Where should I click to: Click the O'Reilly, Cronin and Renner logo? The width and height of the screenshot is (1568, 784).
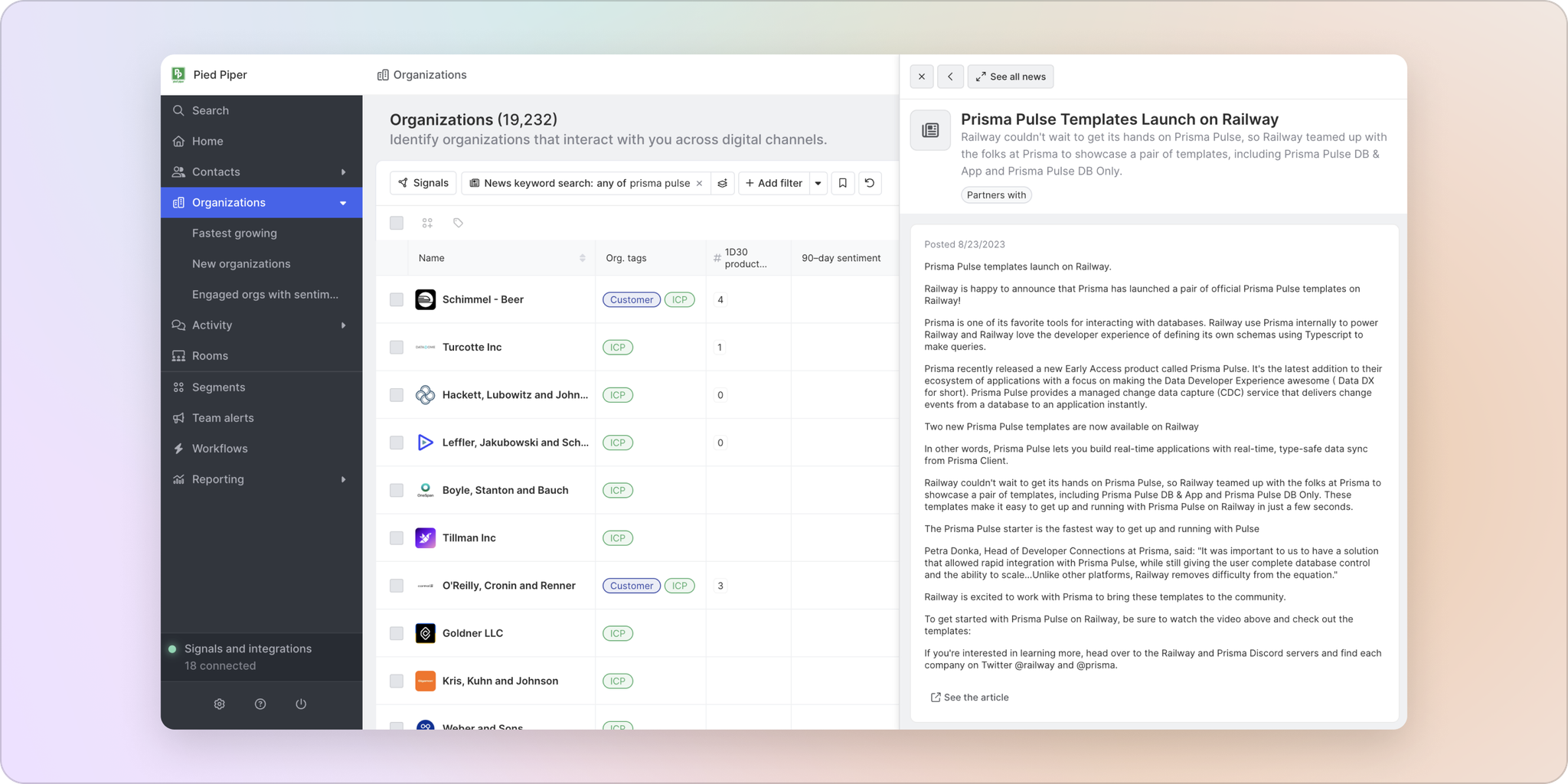pos(426,586)
